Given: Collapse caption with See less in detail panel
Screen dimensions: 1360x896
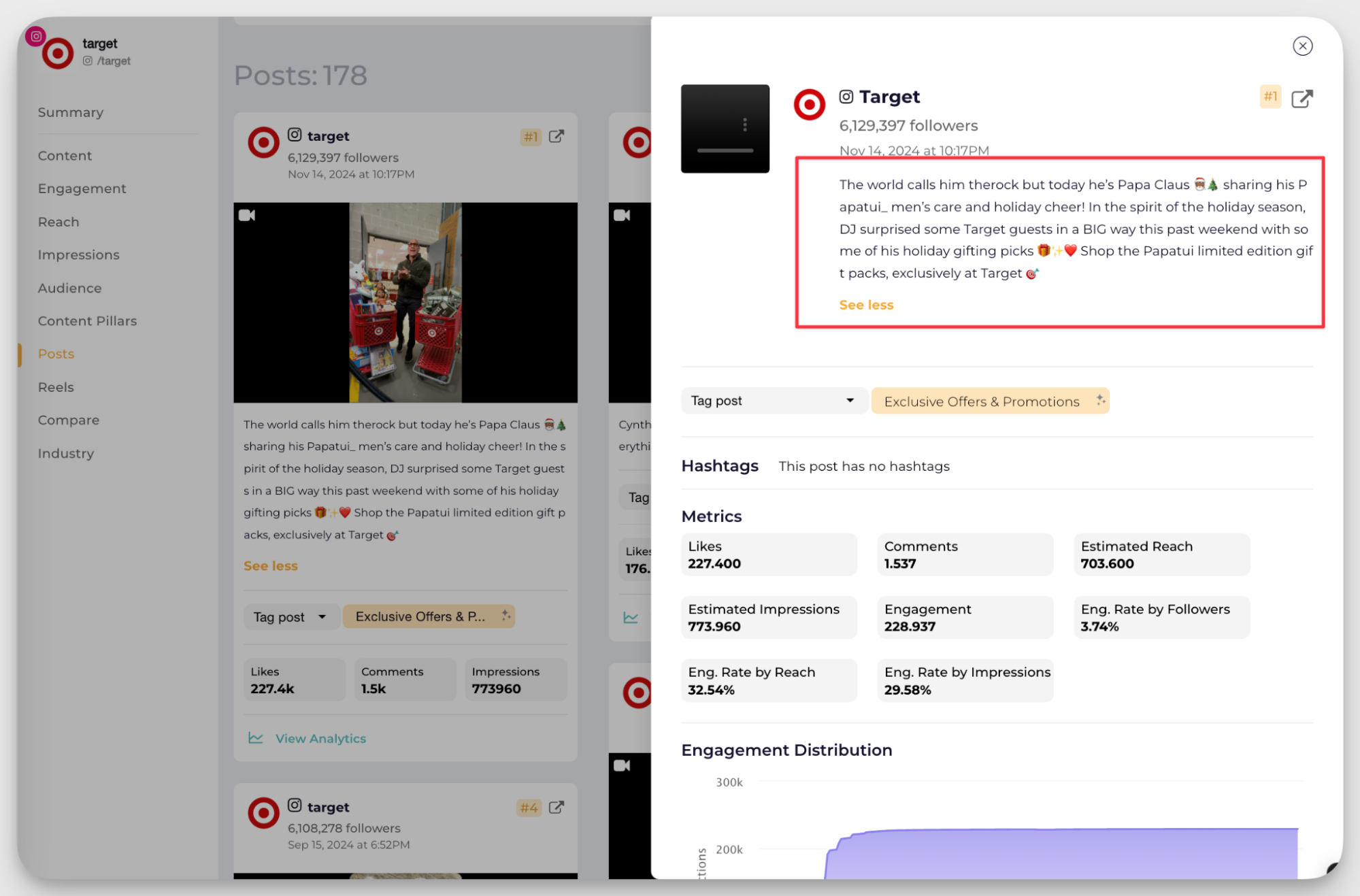Looking at the screenshot, I should tap(866, 305).
